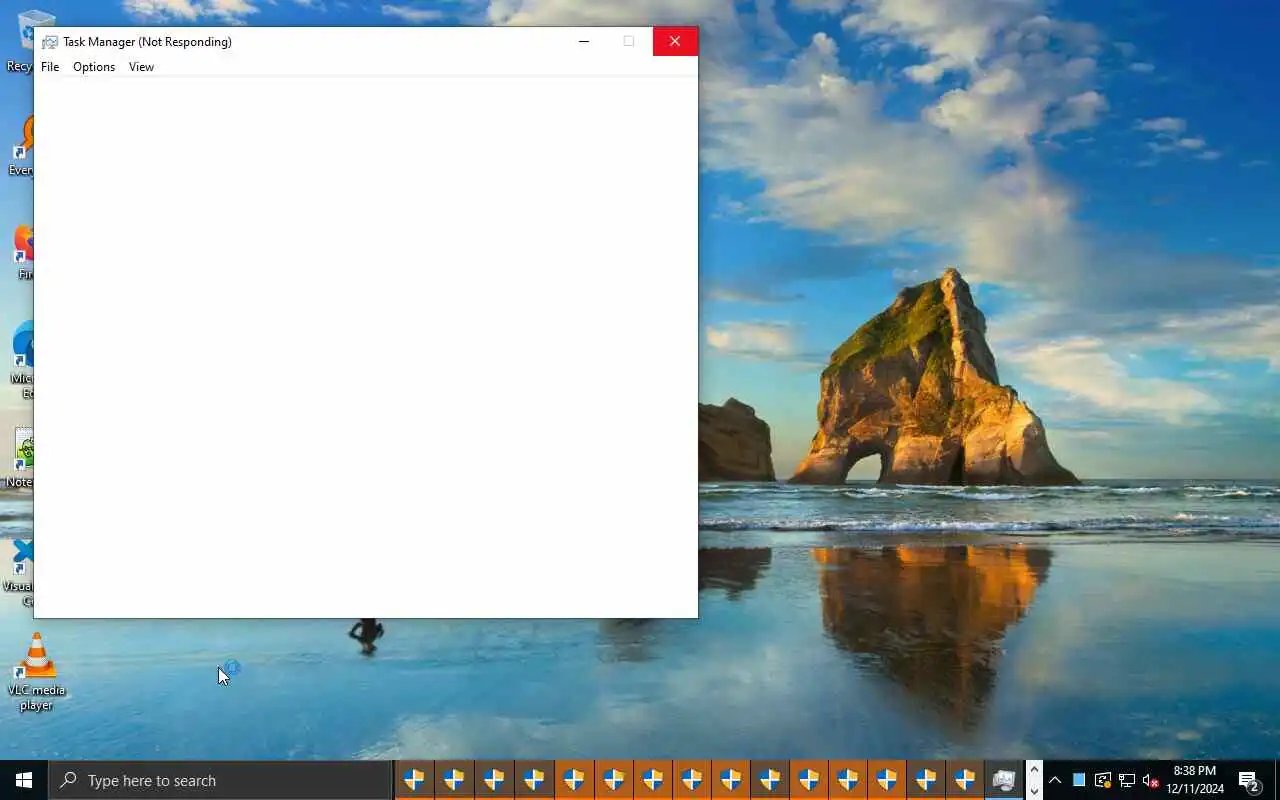Select the Recycle Bin desktop icon
Image resolution: width=1280 pixels, height=800 pixels.
coord(26,42)
